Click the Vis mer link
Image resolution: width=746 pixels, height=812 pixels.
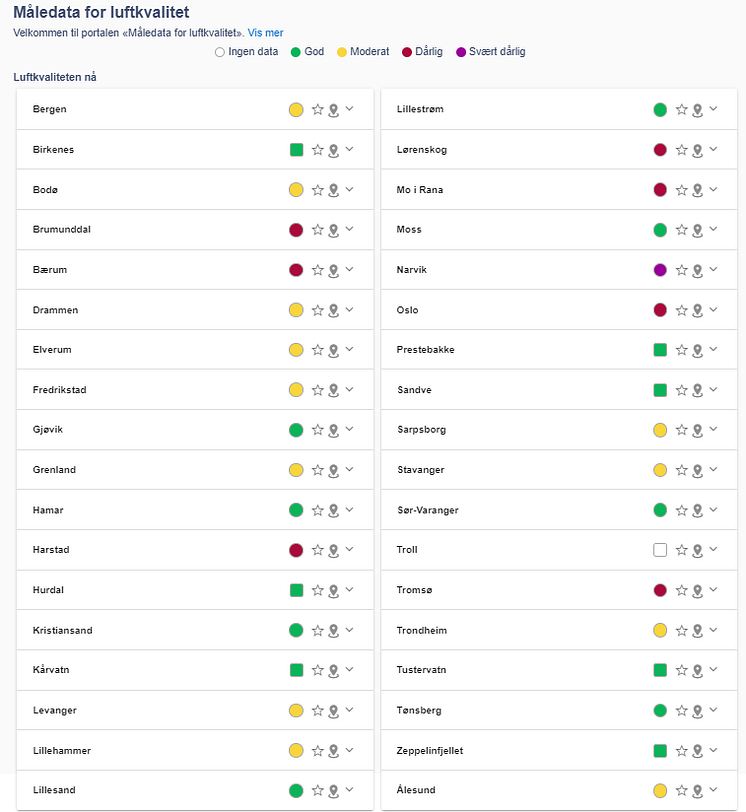(x=265, y=33)
